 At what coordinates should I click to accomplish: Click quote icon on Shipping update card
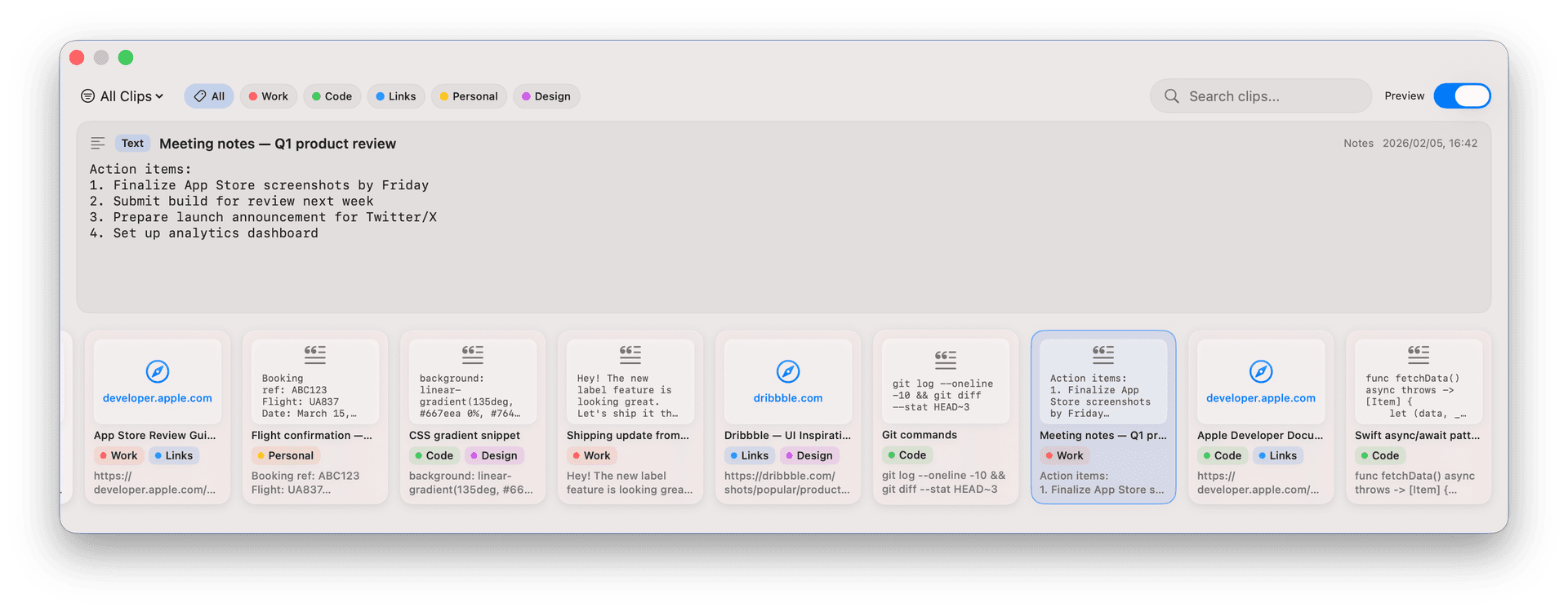(630, 354)
